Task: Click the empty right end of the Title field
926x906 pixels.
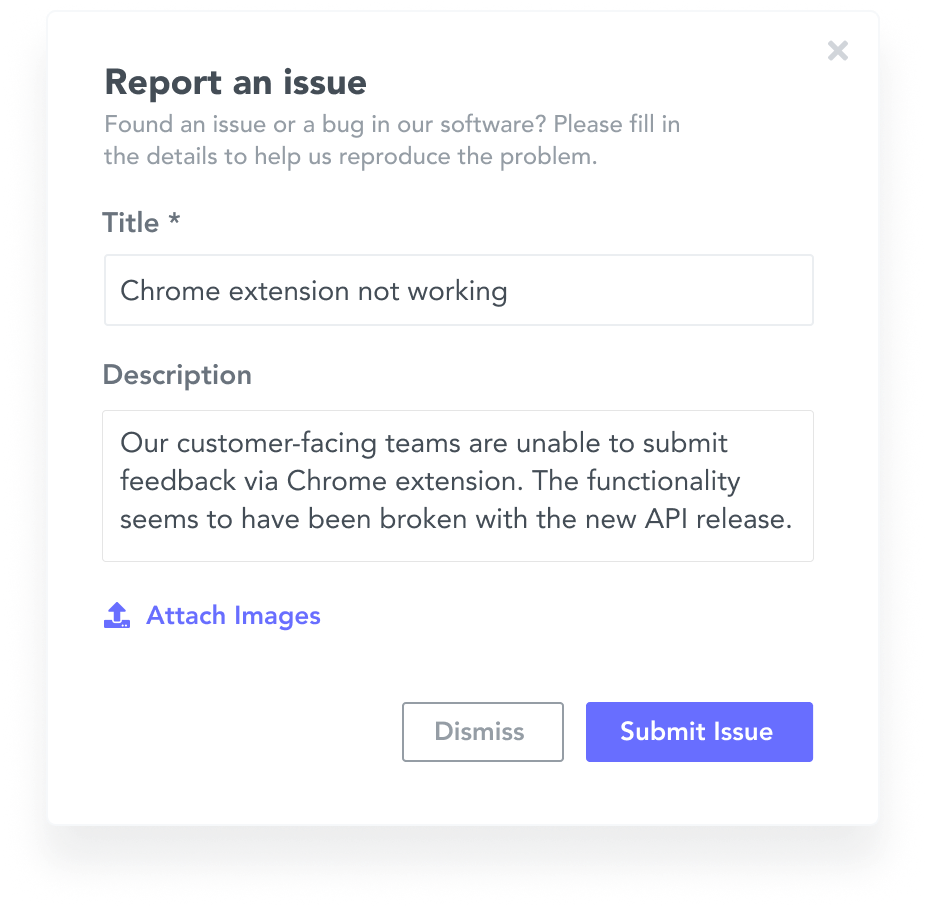Action: click(x=661, y=290)
